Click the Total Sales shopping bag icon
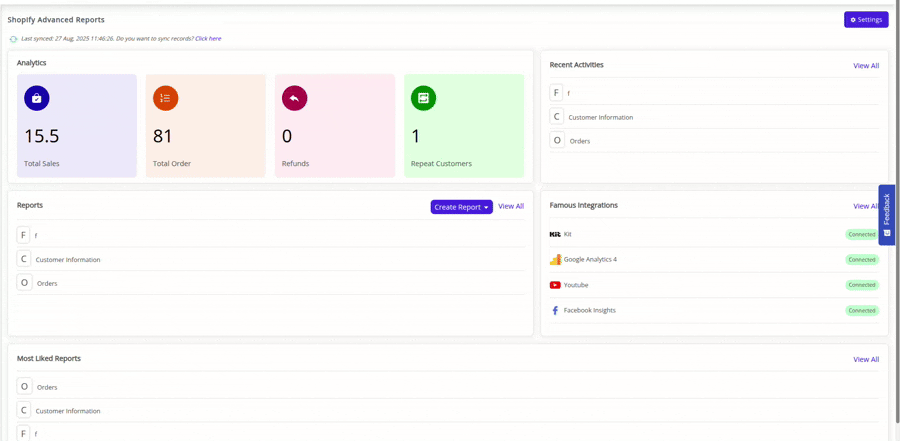 click(37, 98)
